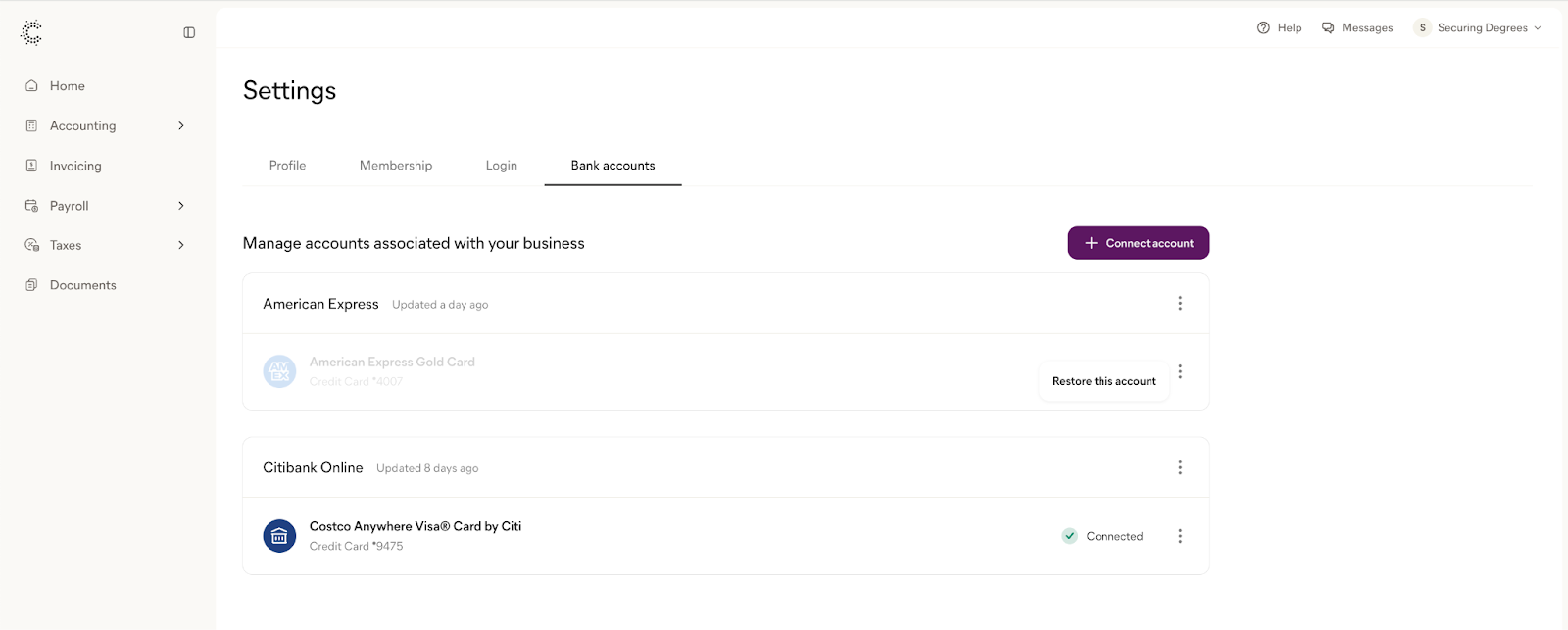Click the Help question mark icon
This screenshot has width=1568, height=630.
pyautogui.click(x=1263, y=27)
